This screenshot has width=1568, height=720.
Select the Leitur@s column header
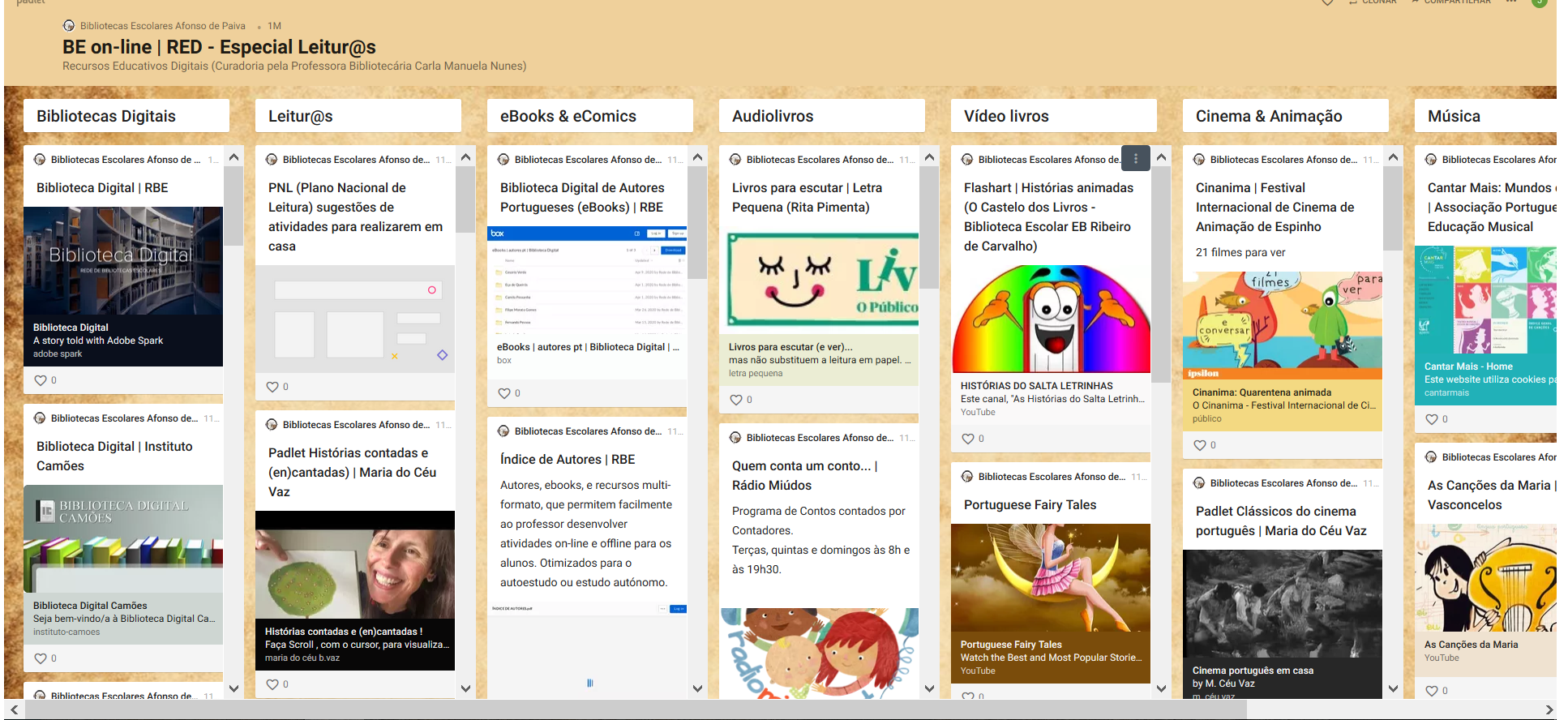[x=358, y=116]
